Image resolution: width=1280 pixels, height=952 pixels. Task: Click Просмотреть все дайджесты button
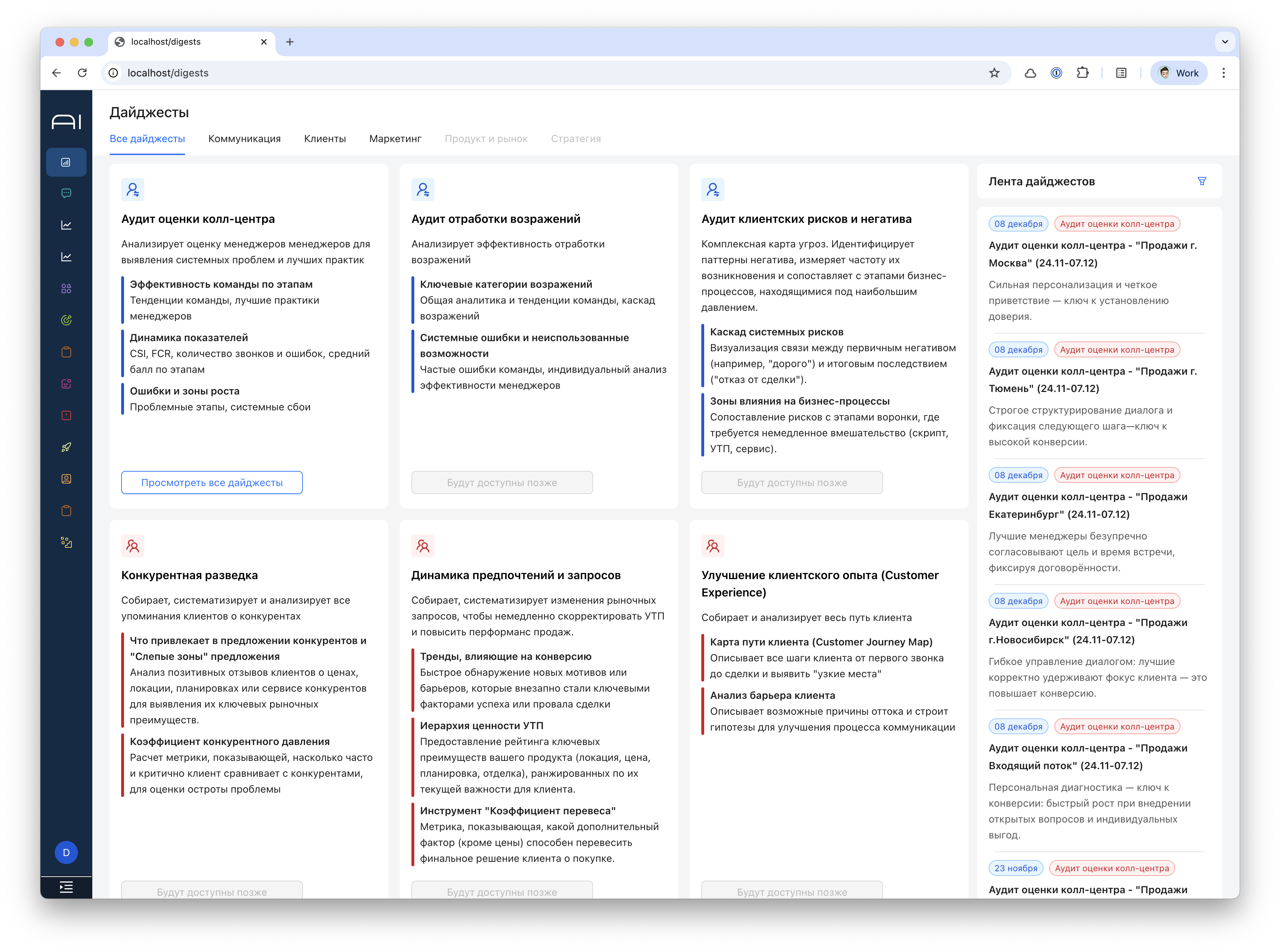(211, 483)
